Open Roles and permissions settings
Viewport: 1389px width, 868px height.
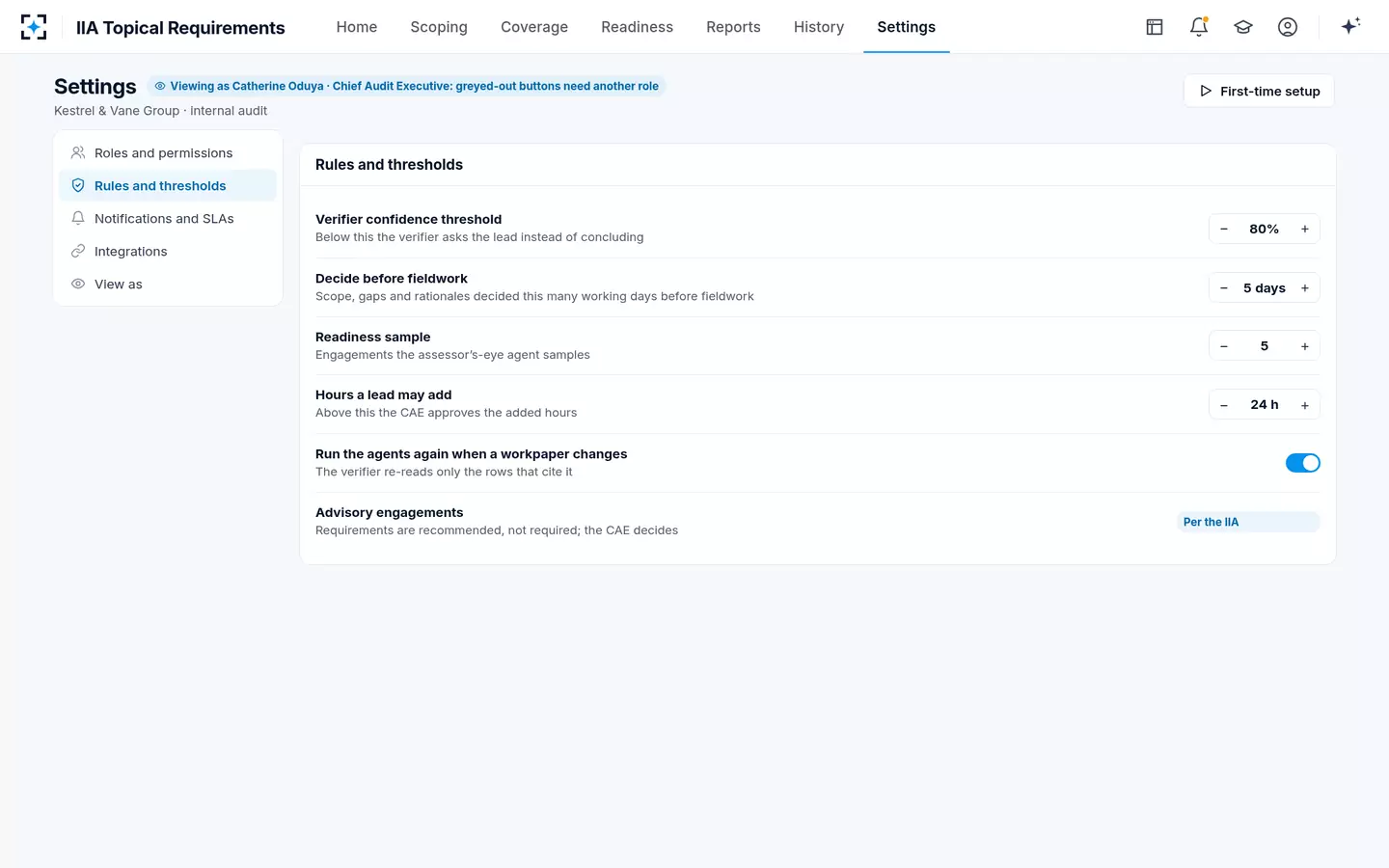[168, 153]
